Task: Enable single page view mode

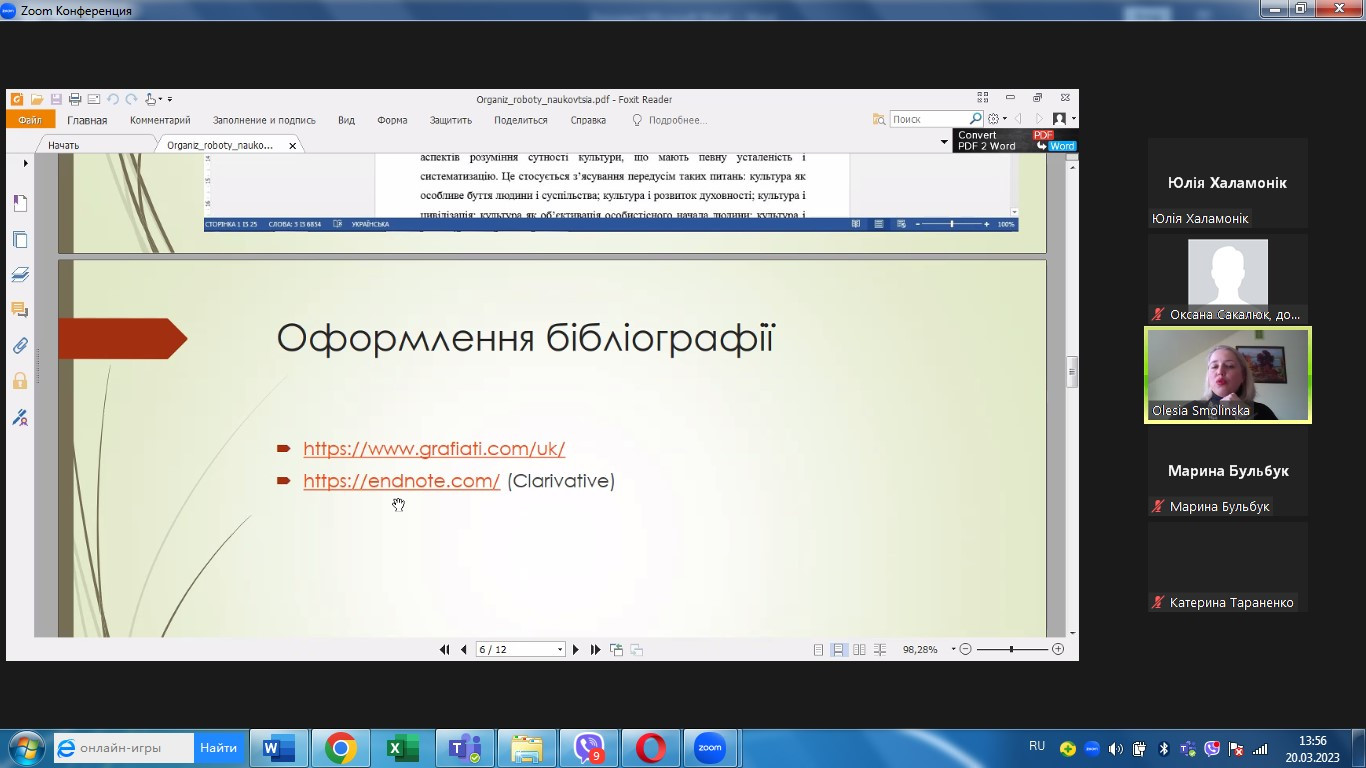Action: pyautogui.click(x=819, y=650)
